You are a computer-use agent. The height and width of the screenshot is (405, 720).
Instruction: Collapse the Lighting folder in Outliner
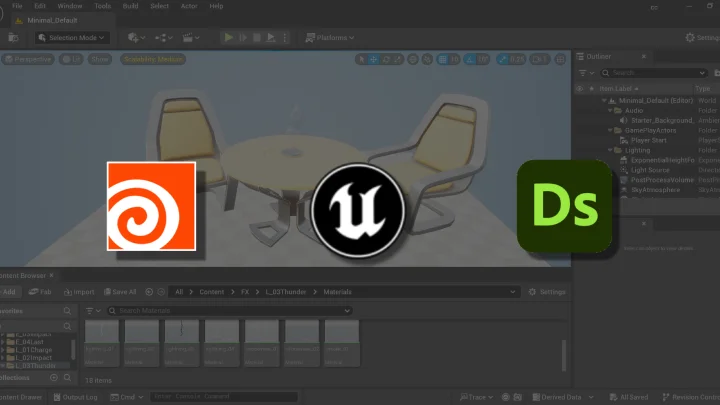(610, 150)
